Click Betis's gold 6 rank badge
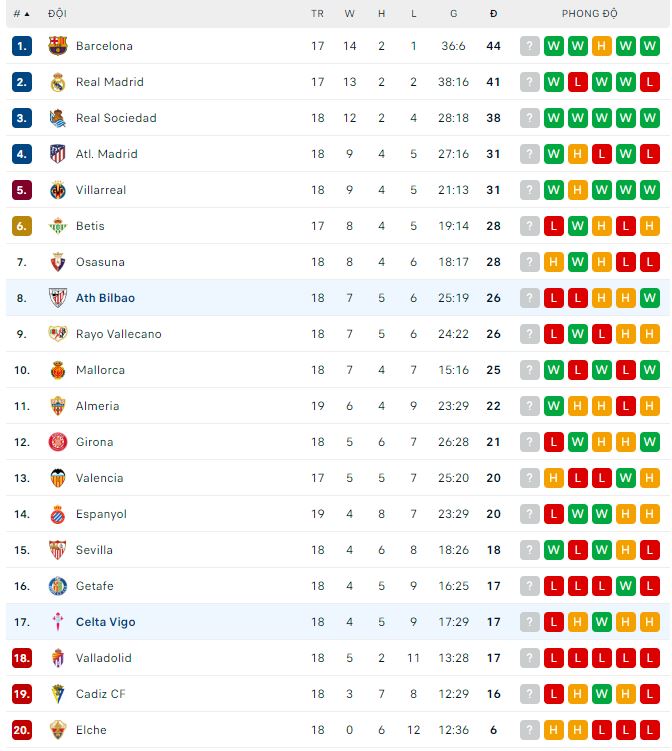The image size is (672, 751). point(22,226)
